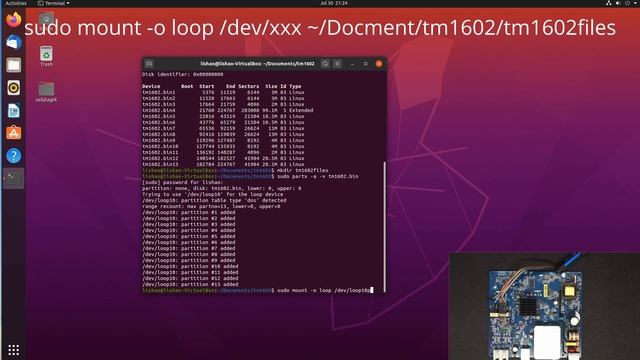Maximize the terminal window
Image resolution: width=640 pixels, height=360 pixels.
(365, 64)
